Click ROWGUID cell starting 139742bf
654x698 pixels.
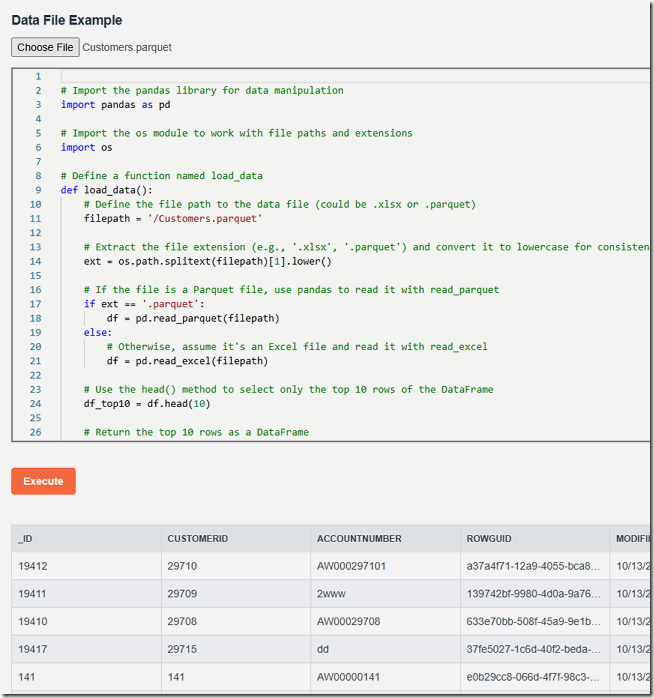click(x=535, y=594)
